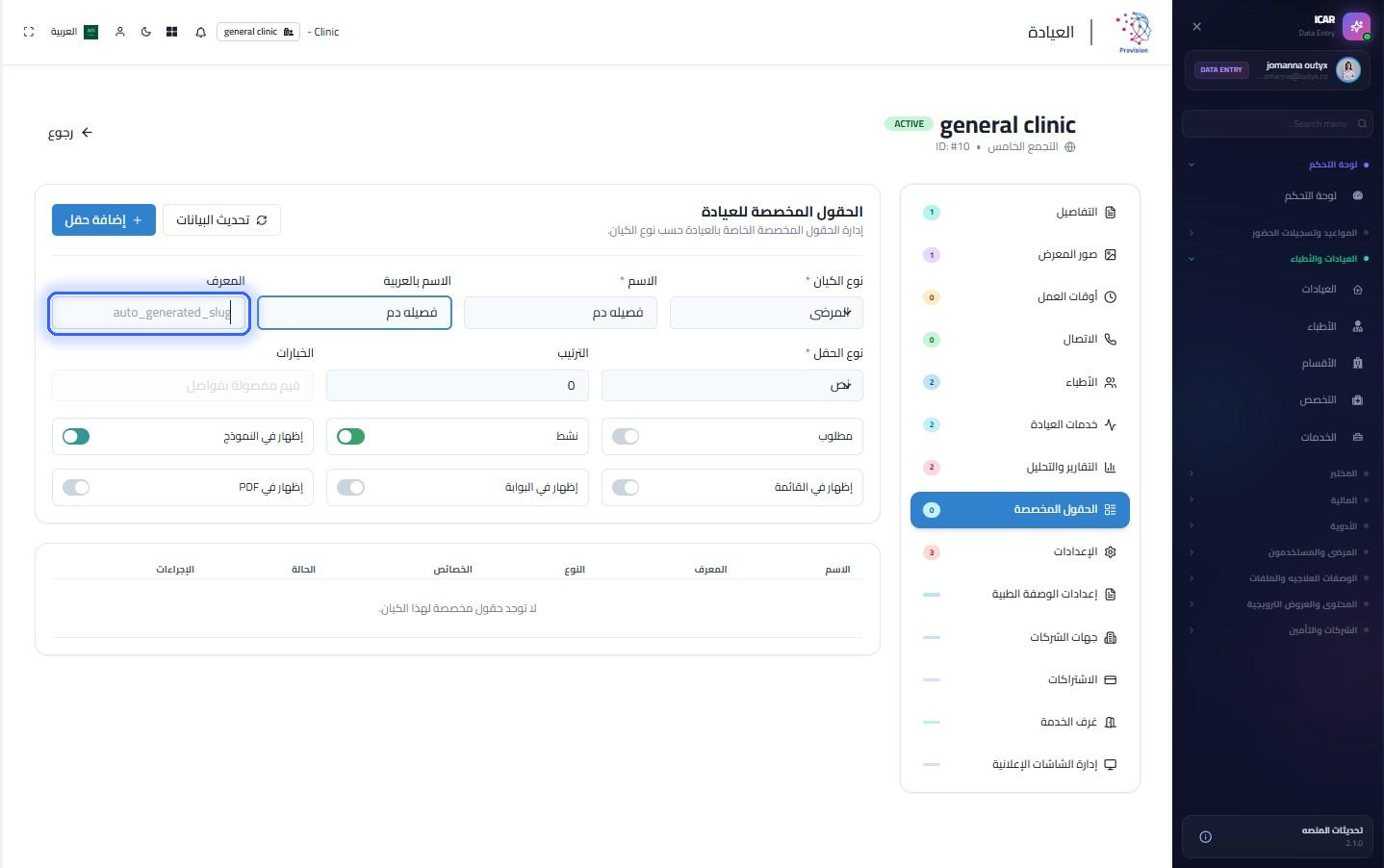
Task: Click info icon beside تحديثات المنصه
Action: coord(1205,836)
